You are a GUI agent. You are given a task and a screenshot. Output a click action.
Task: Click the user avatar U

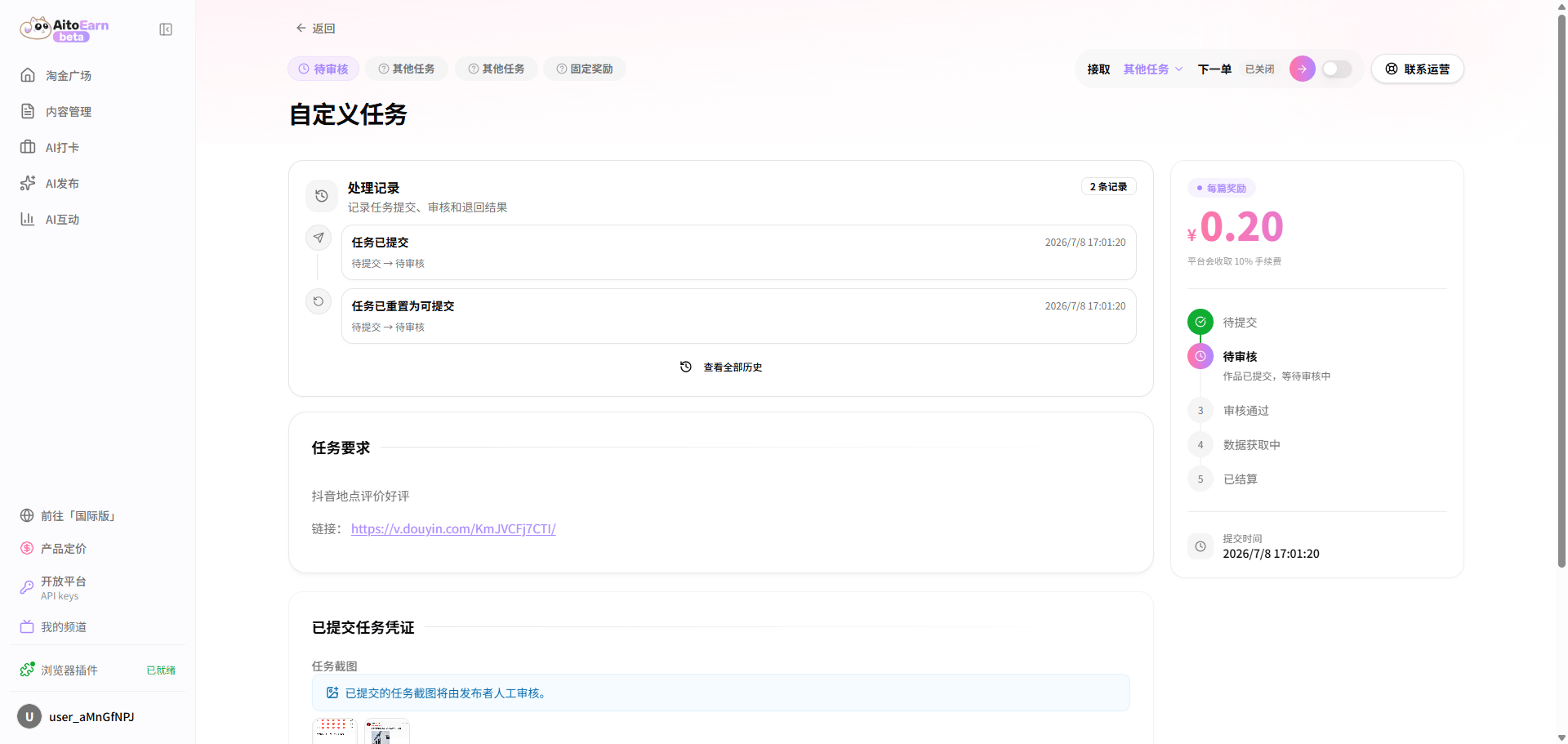coord(29,717)
